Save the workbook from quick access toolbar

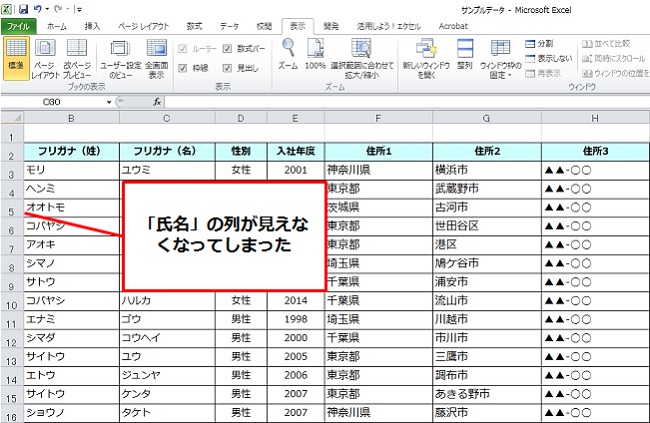point(24,9)
